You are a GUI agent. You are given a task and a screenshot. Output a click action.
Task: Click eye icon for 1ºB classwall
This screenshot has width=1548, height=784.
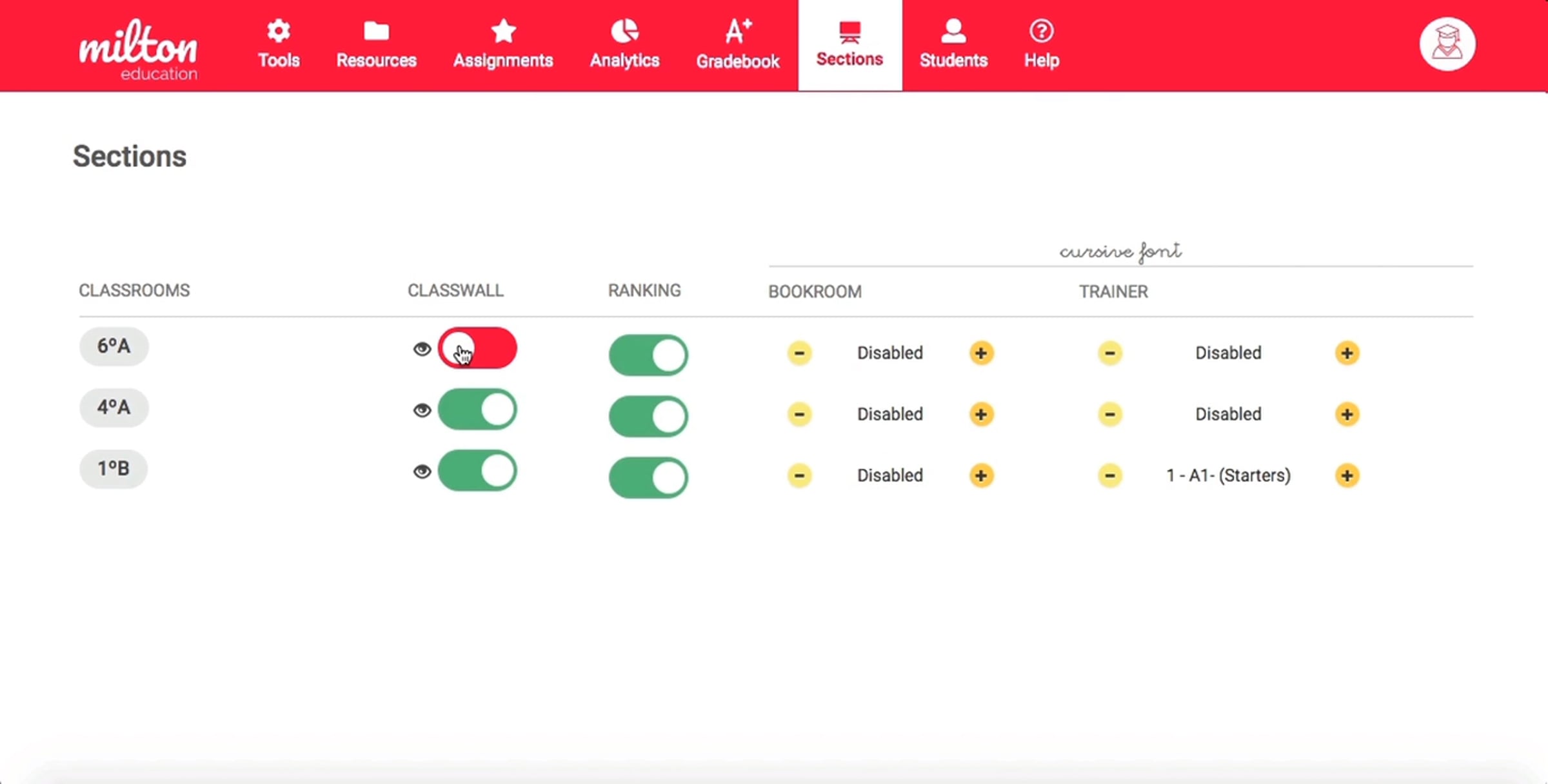(x=422, y=472)
